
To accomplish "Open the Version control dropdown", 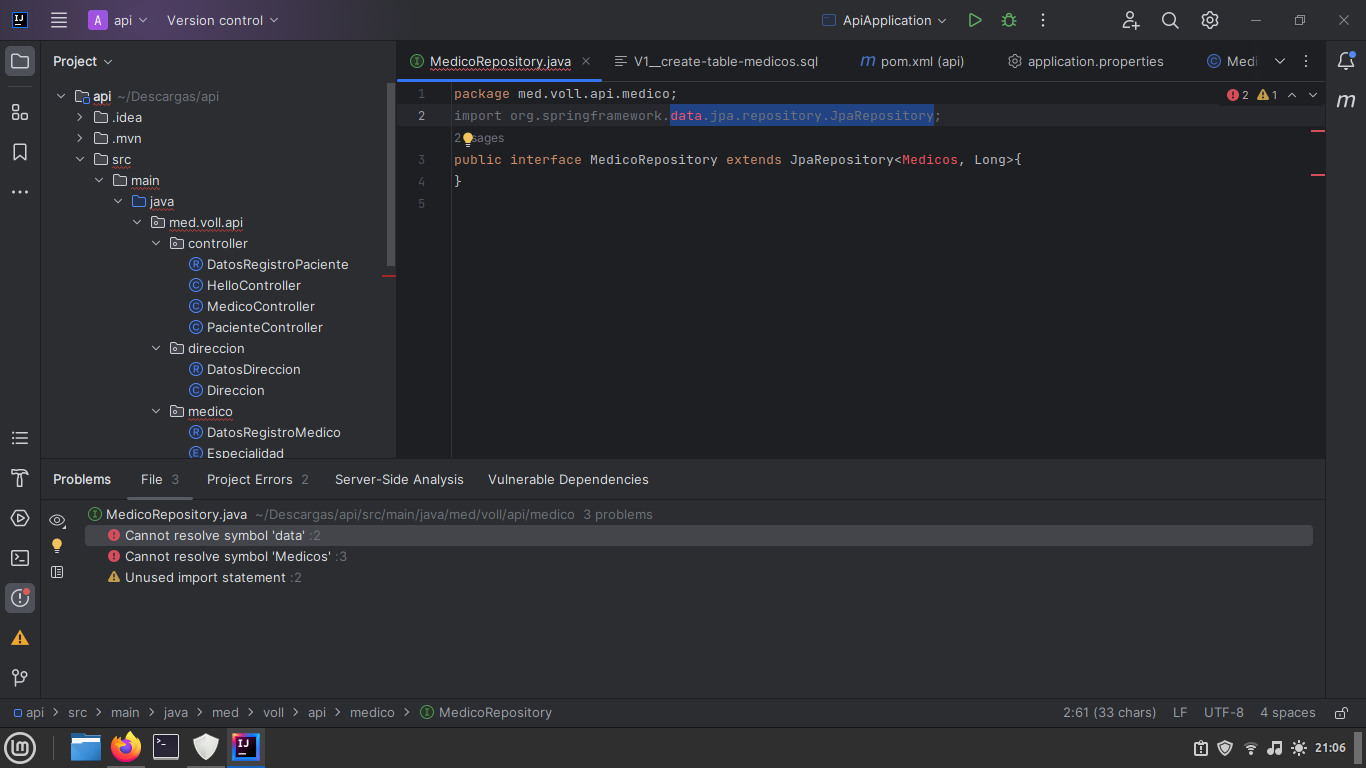I will pyautogui.click(x=223, y=20).
